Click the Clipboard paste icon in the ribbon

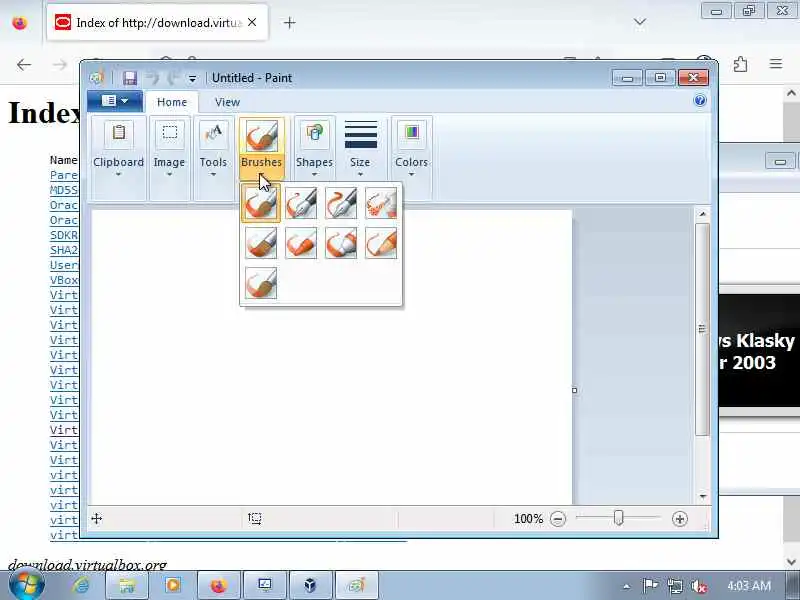pos(119,133)
